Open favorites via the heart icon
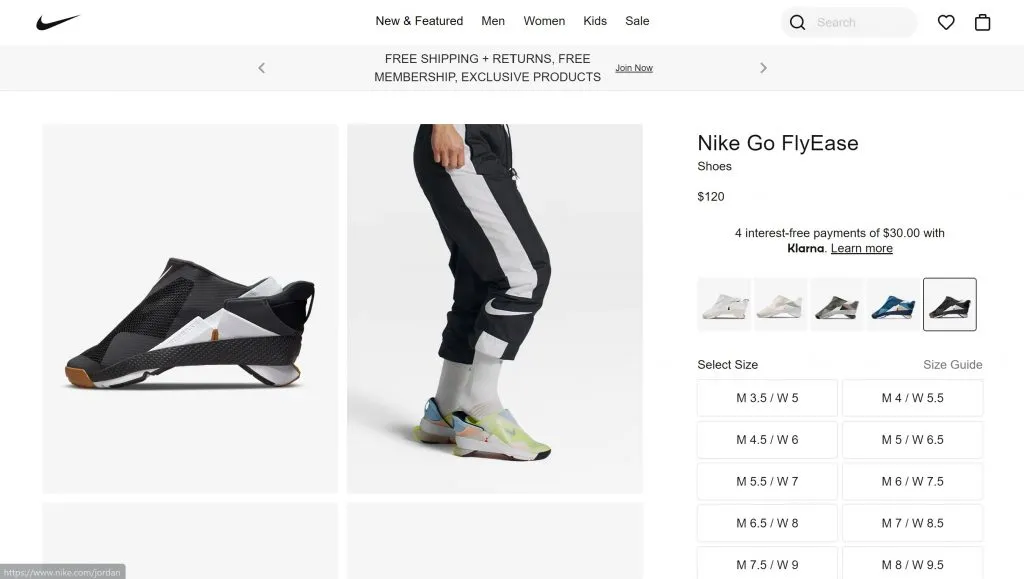 946,22
